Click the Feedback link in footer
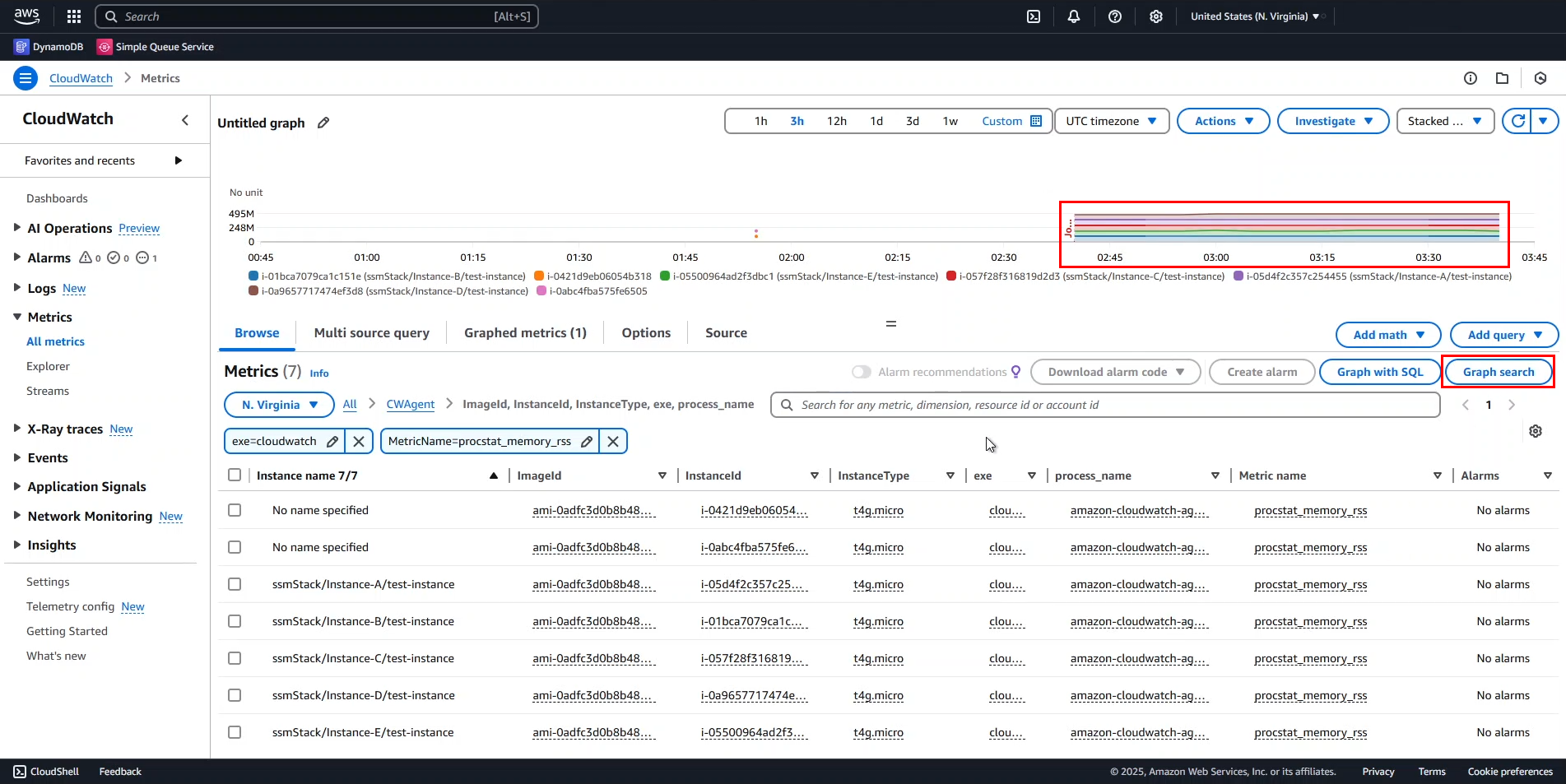Screen dimensions: 1566x784 pyautogui.click(x=120, y=772)
